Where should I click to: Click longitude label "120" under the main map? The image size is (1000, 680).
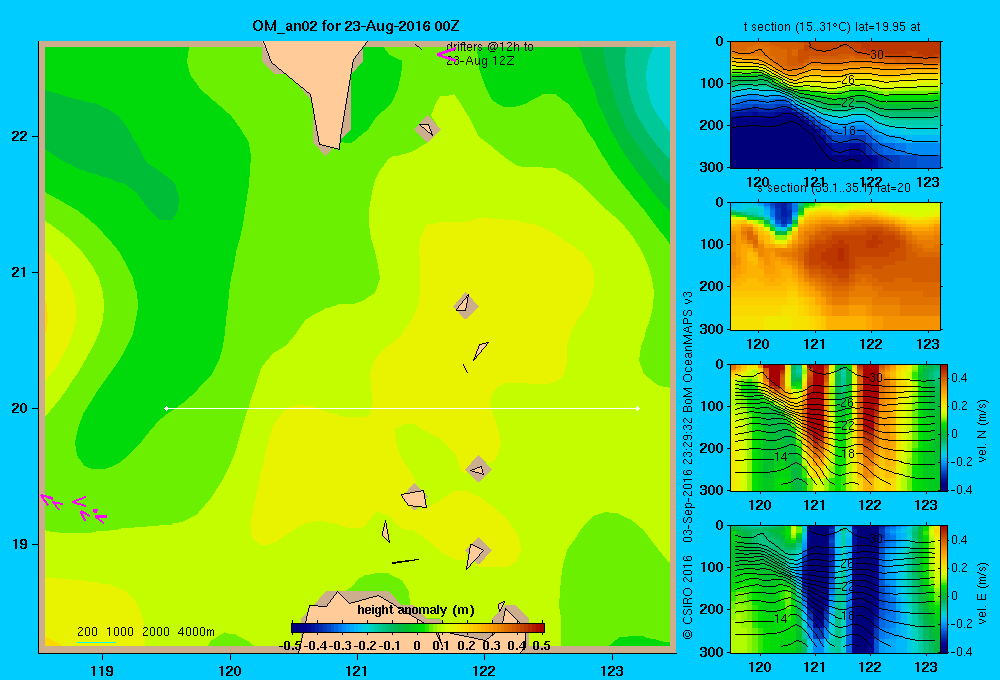tap(230, 670)
